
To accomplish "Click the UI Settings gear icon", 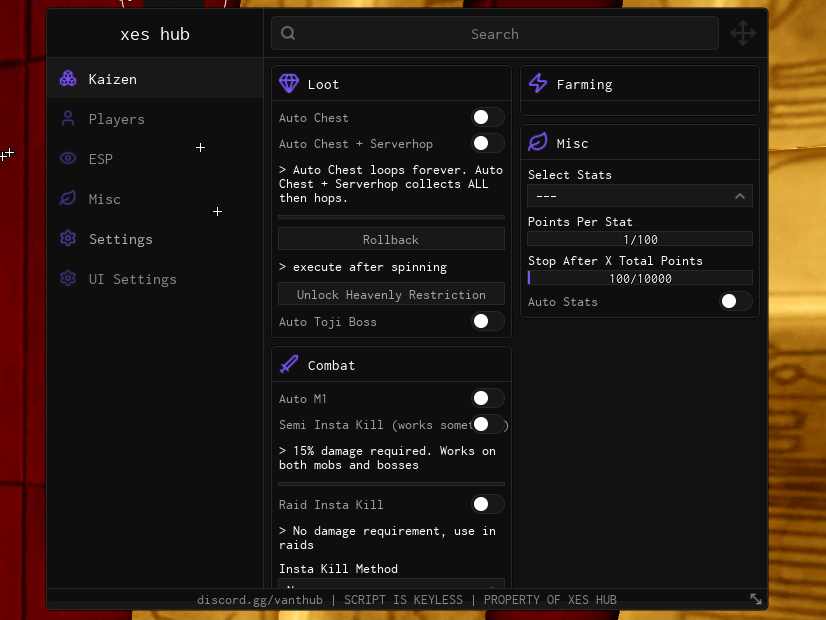I will 68,278.
